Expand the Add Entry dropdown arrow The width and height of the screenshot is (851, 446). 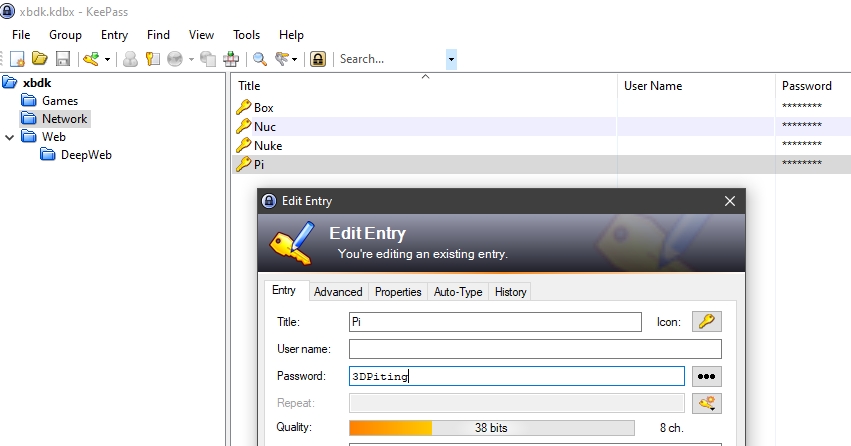coord(106,59)
